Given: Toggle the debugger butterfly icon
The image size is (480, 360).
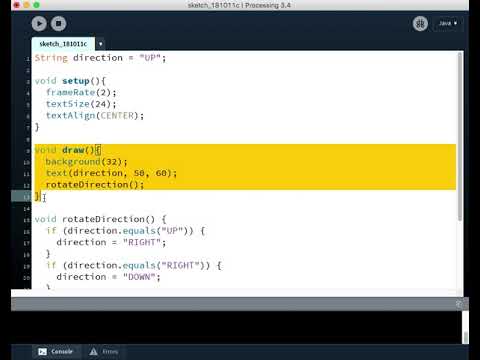Looking at the screenshot, I should [420, 24].
